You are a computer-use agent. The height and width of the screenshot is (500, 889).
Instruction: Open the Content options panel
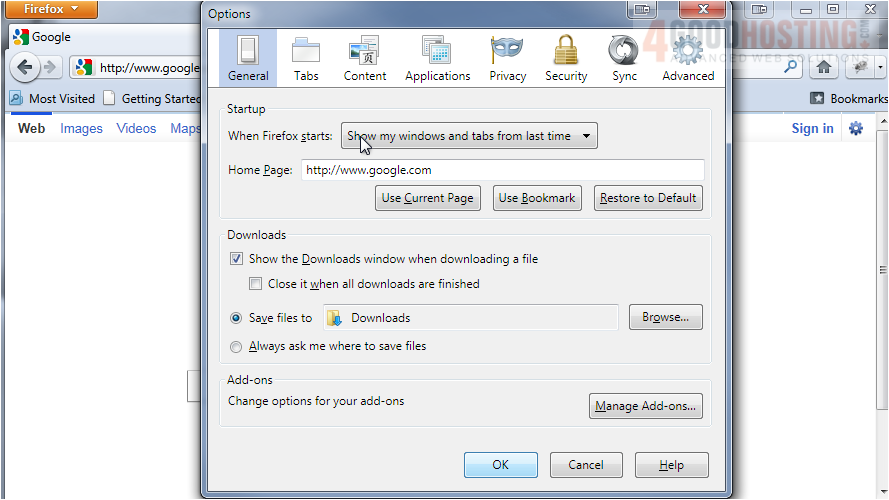pos(364,59)
